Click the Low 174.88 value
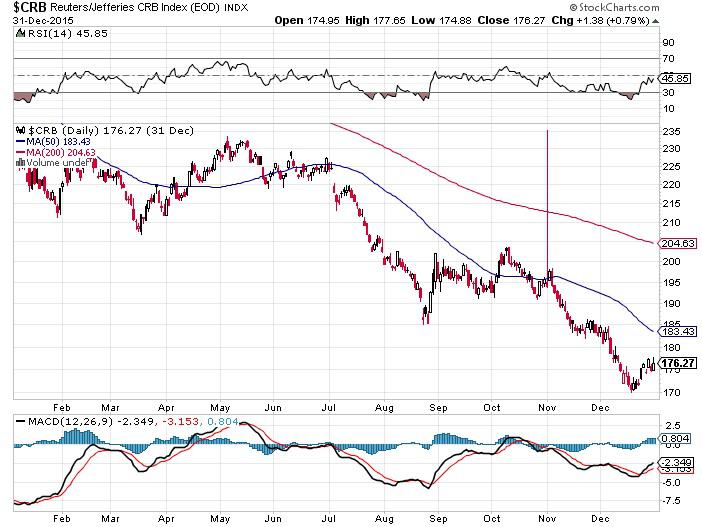The image size is (702, 527). click(441, 21)
